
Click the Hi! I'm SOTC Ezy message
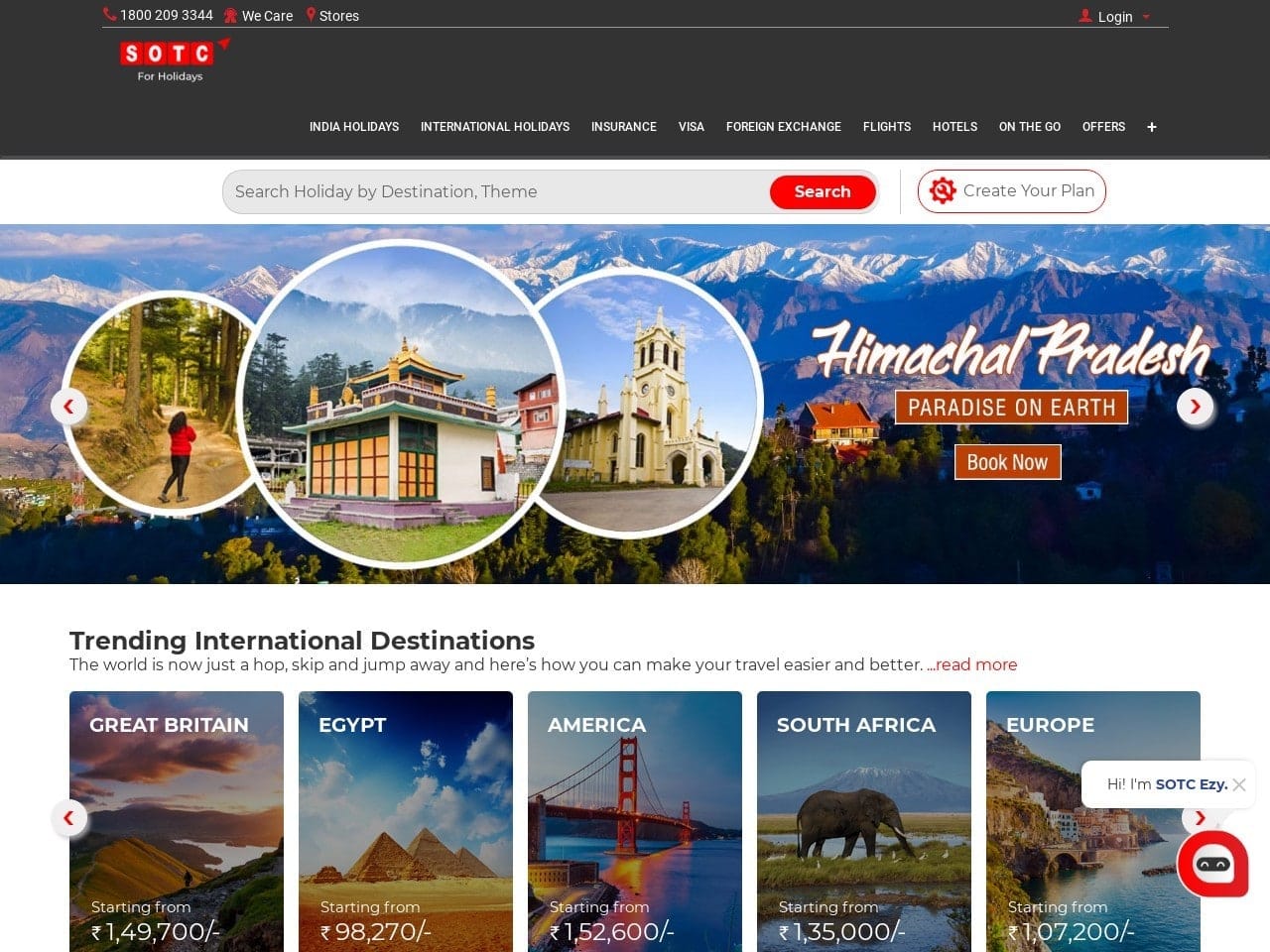tap(1167, 784)
